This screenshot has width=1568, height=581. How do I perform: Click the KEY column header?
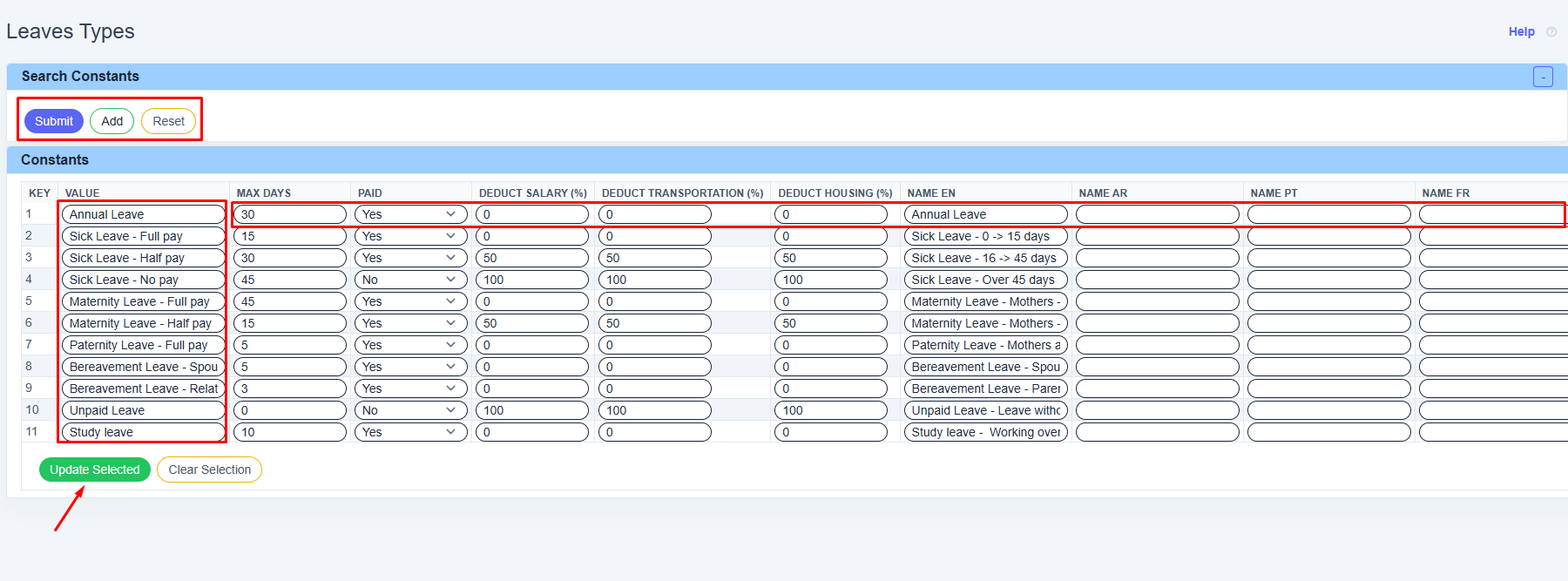point(39,193)
